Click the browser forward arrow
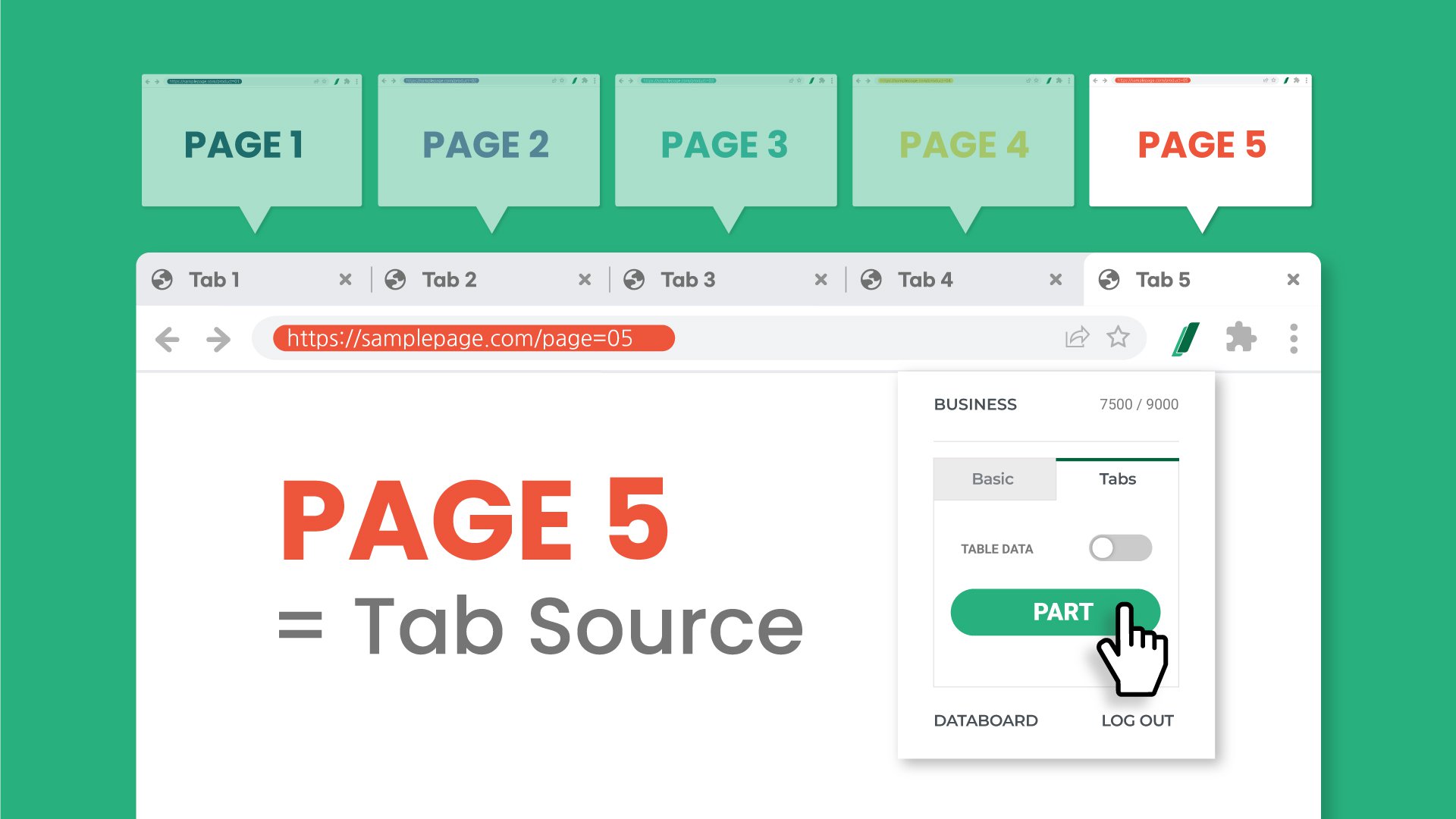 [218, 339]
